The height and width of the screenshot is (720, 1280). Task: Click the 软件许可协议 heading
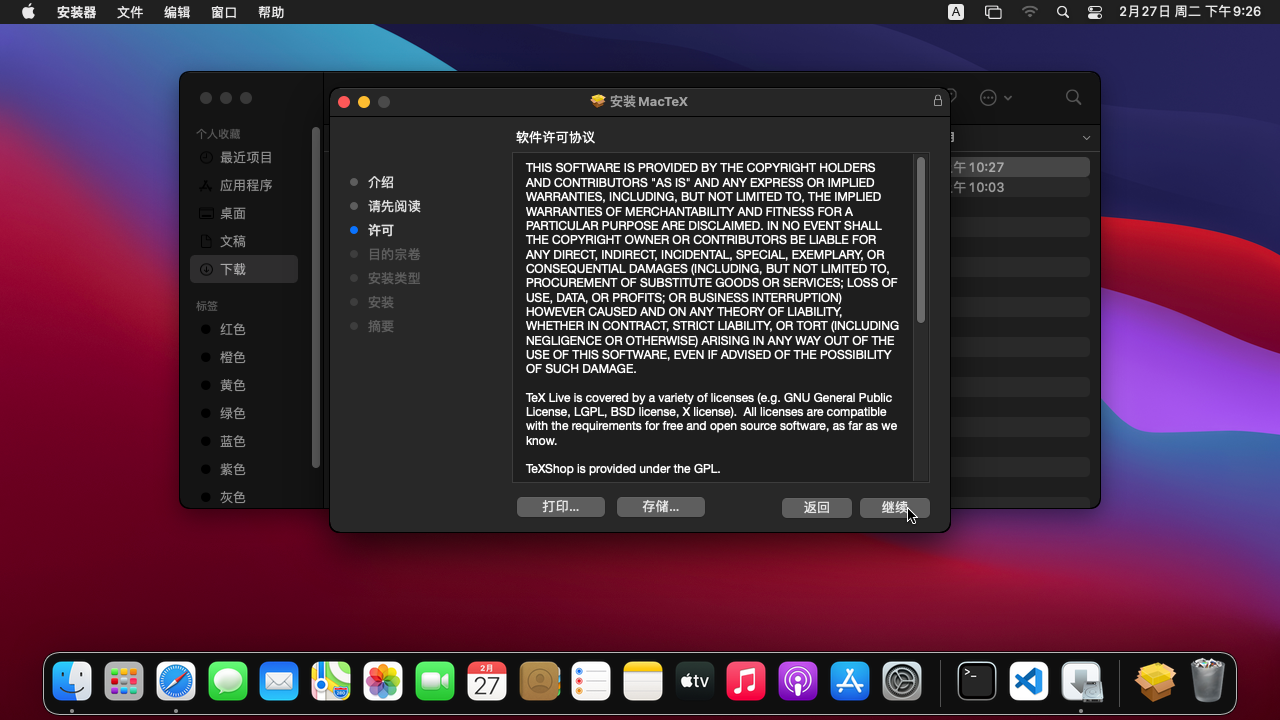coord(555,137)
